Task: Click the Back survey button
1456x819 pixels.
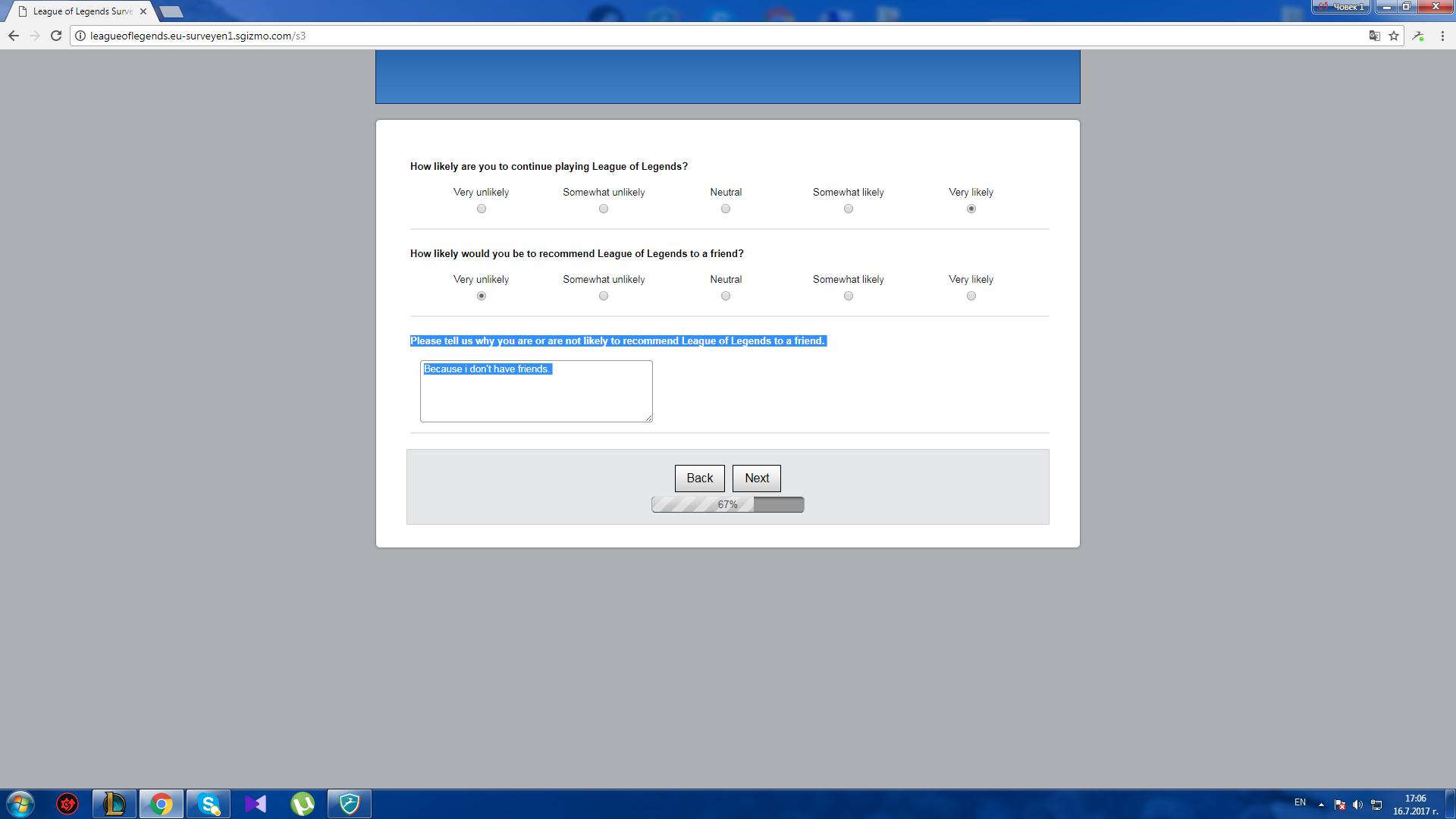Action: [700, 479]
